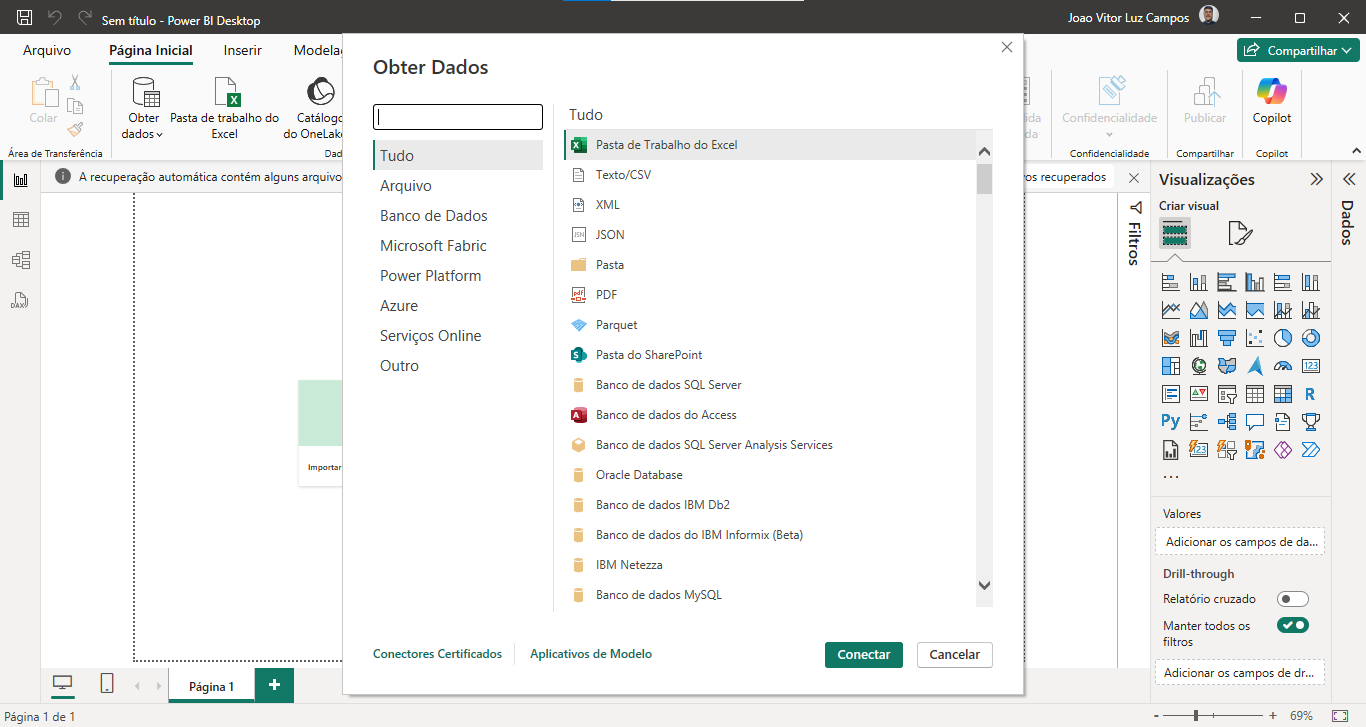Viewport: 1366px width, 727px height.
Task: Select the decomposition tree visual
Action: [1227, 422]
